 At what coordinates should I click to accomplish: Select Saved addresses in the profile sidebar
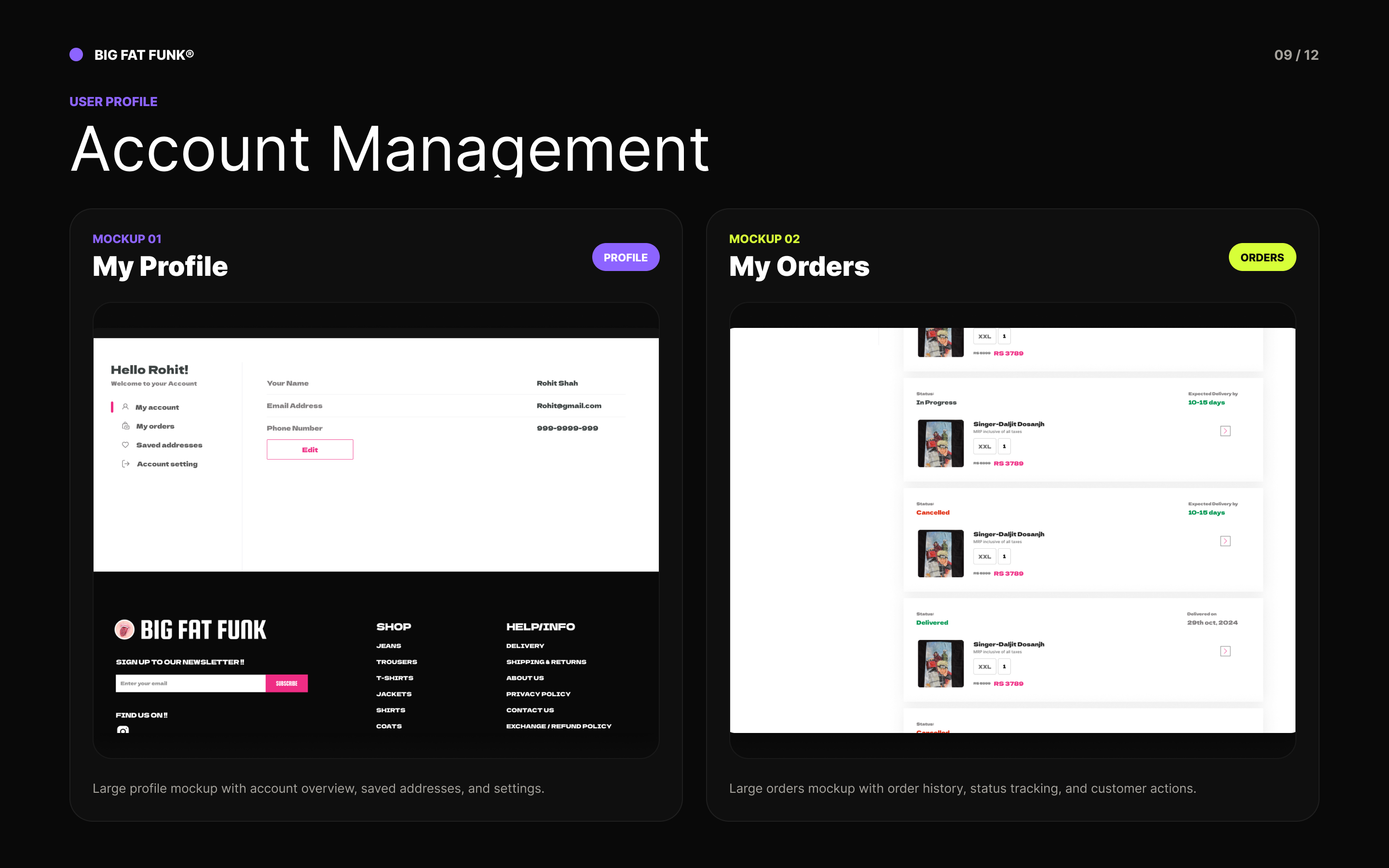(169, 445)
